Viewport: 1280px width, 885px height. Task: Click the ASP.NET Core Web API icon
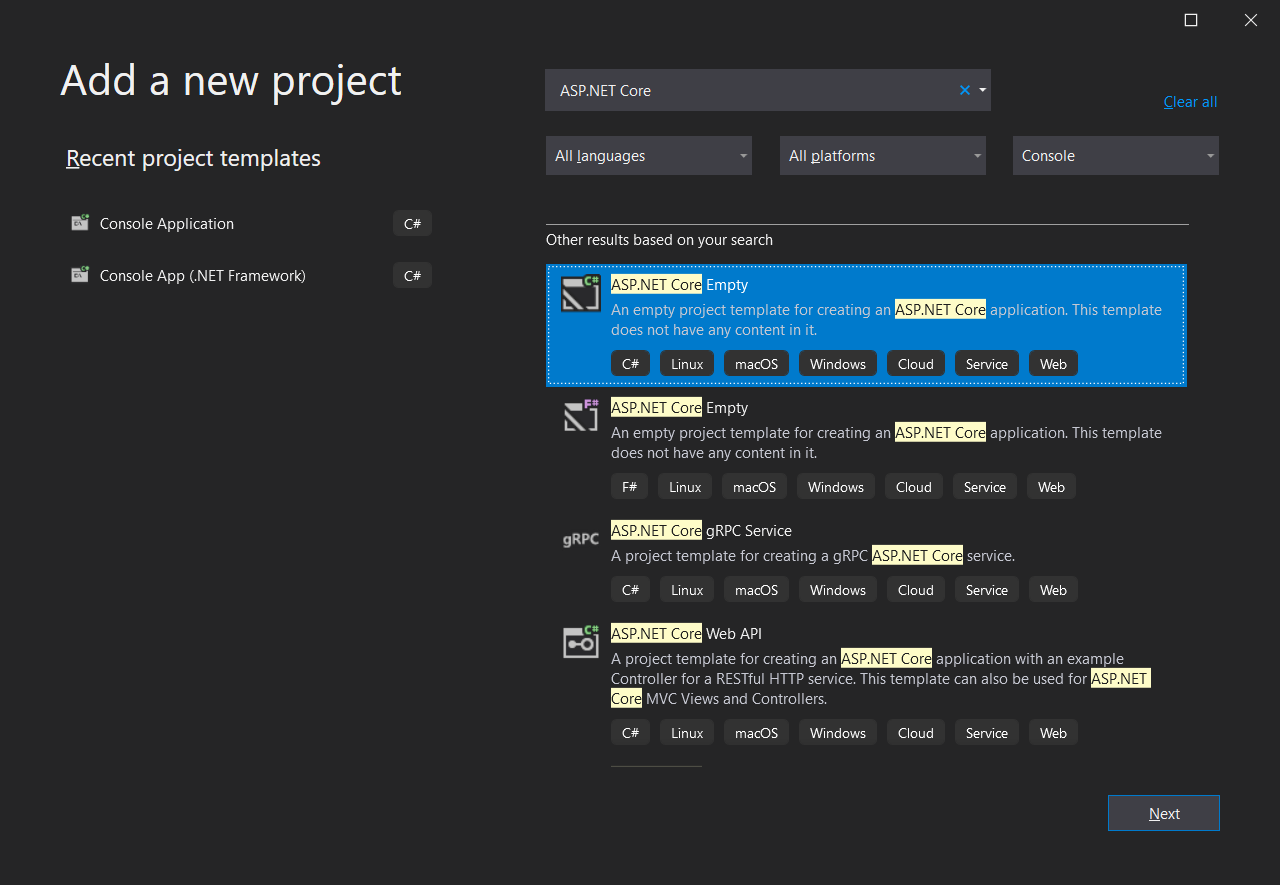coord(581,642)
